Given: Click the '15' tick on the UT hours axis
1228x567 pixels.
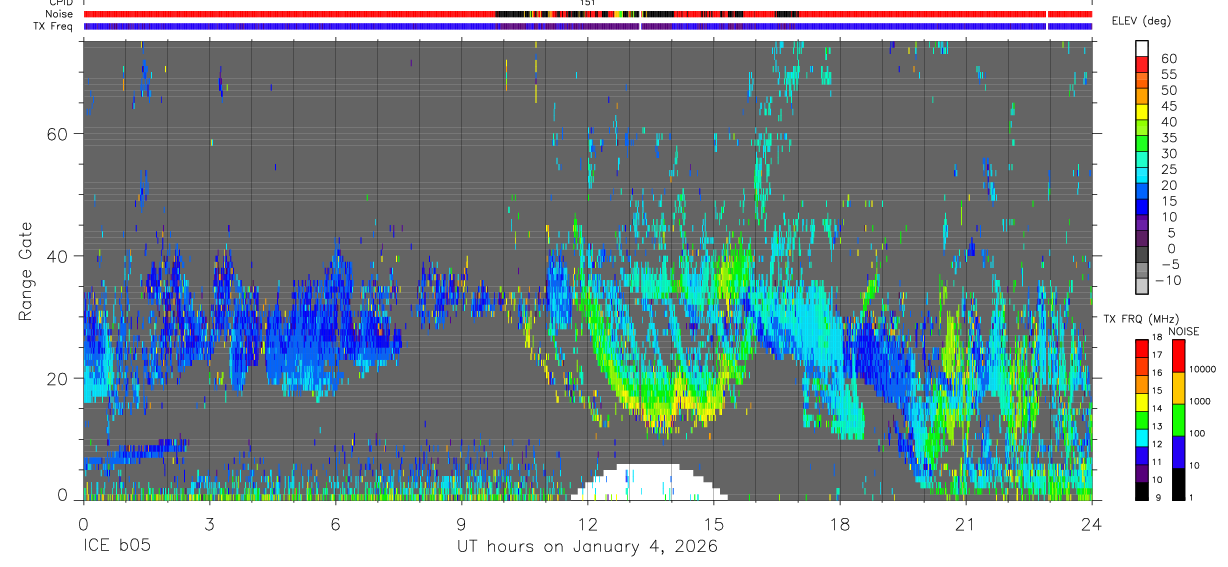Looking at the screenshot, I should pyautogui.click(x=714, y=523).
